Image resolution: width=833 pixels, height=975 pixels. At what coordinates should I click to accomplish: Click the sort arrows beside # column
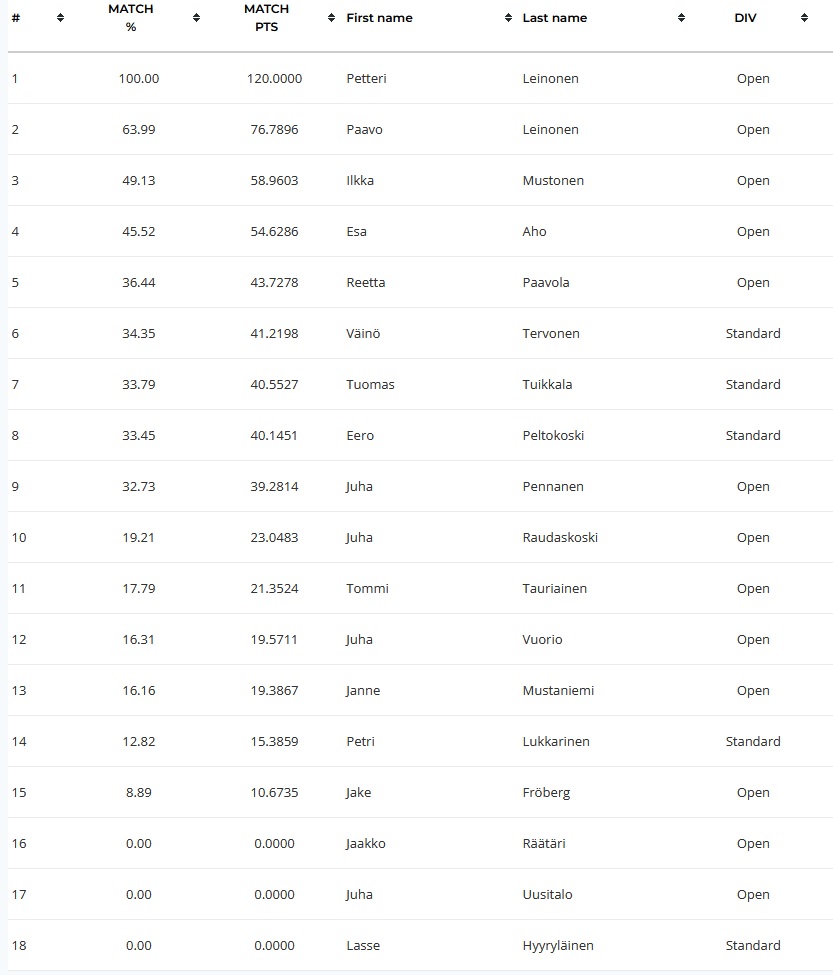(x=60, y=18)
